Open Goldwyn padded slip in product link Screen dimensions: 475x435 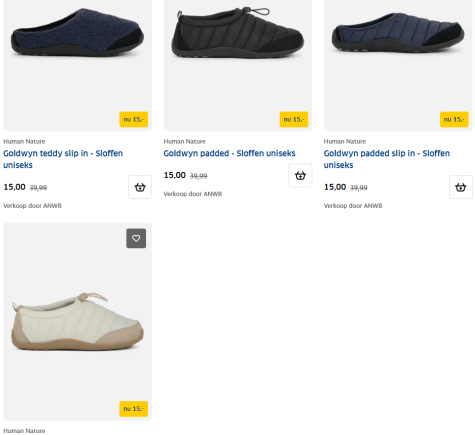[x=387, y=159]
